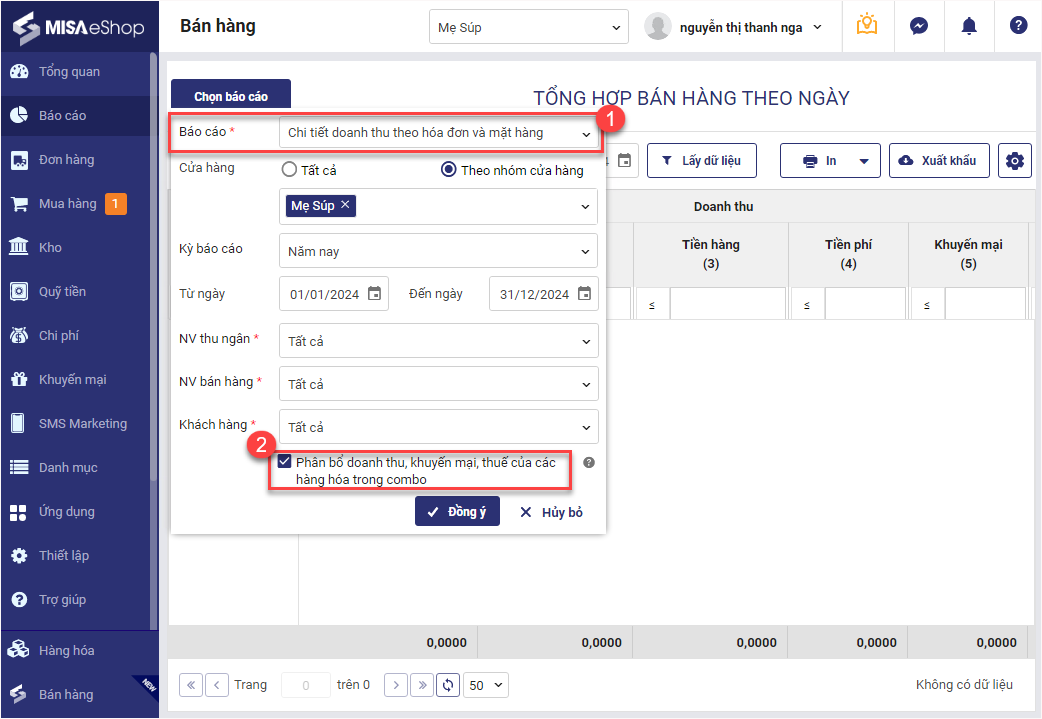Click the lightbulb tips icon in header
Viewport: 1042px width, 719px height.
coord(867,26)
